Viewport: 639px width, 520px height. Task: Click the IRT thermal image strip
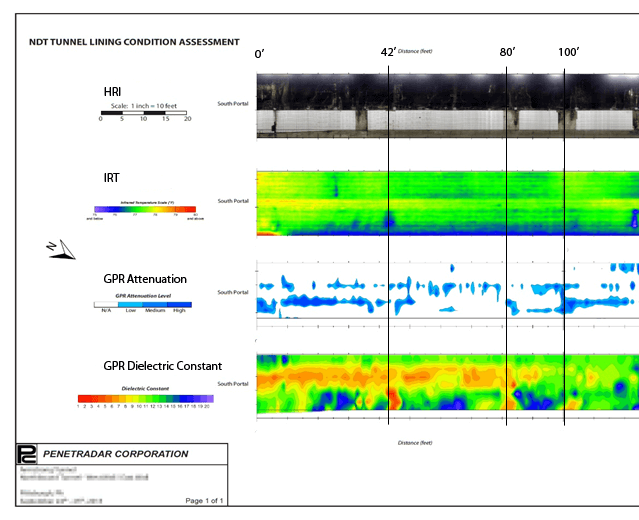pyautogui.click(x=447, y=201)
